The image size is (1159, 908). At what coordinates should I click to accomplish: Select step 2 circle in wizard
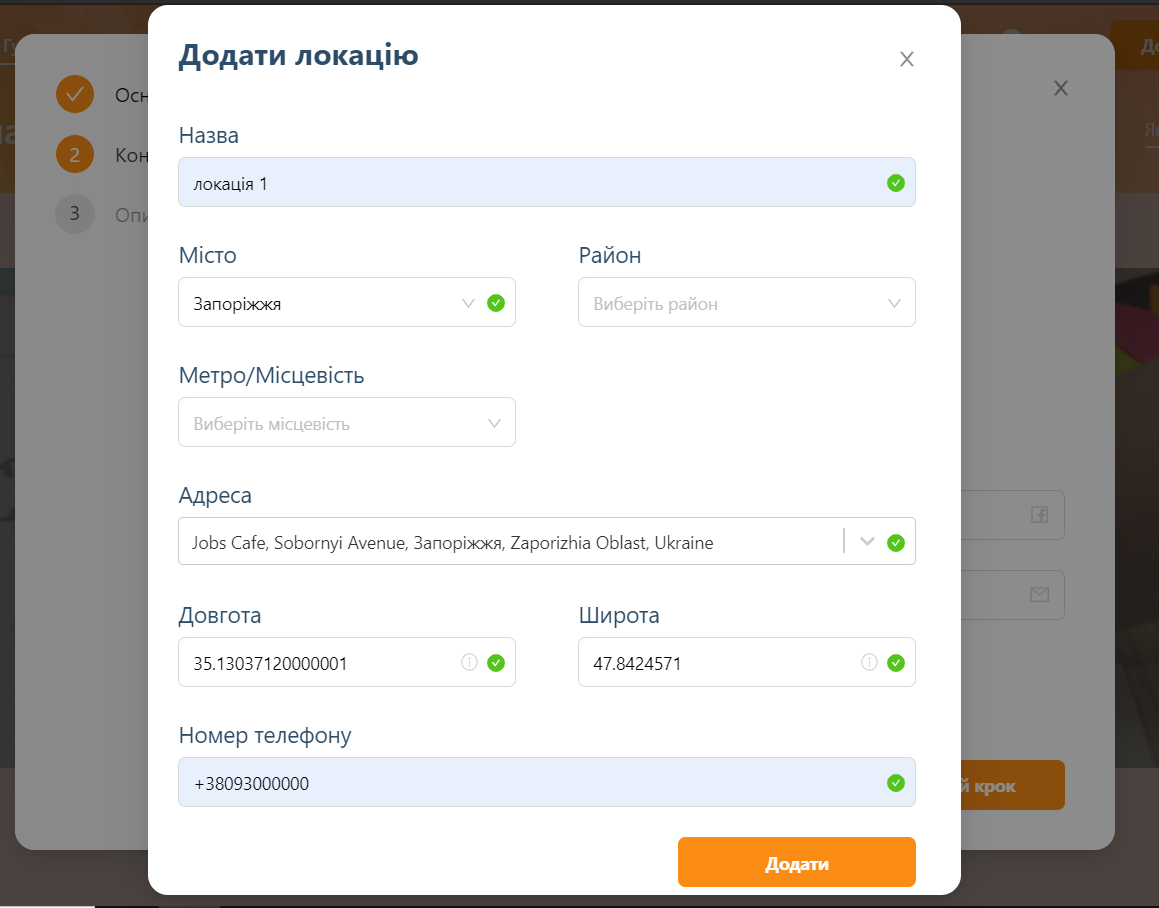pyautogui.click(x=75, y=154)
